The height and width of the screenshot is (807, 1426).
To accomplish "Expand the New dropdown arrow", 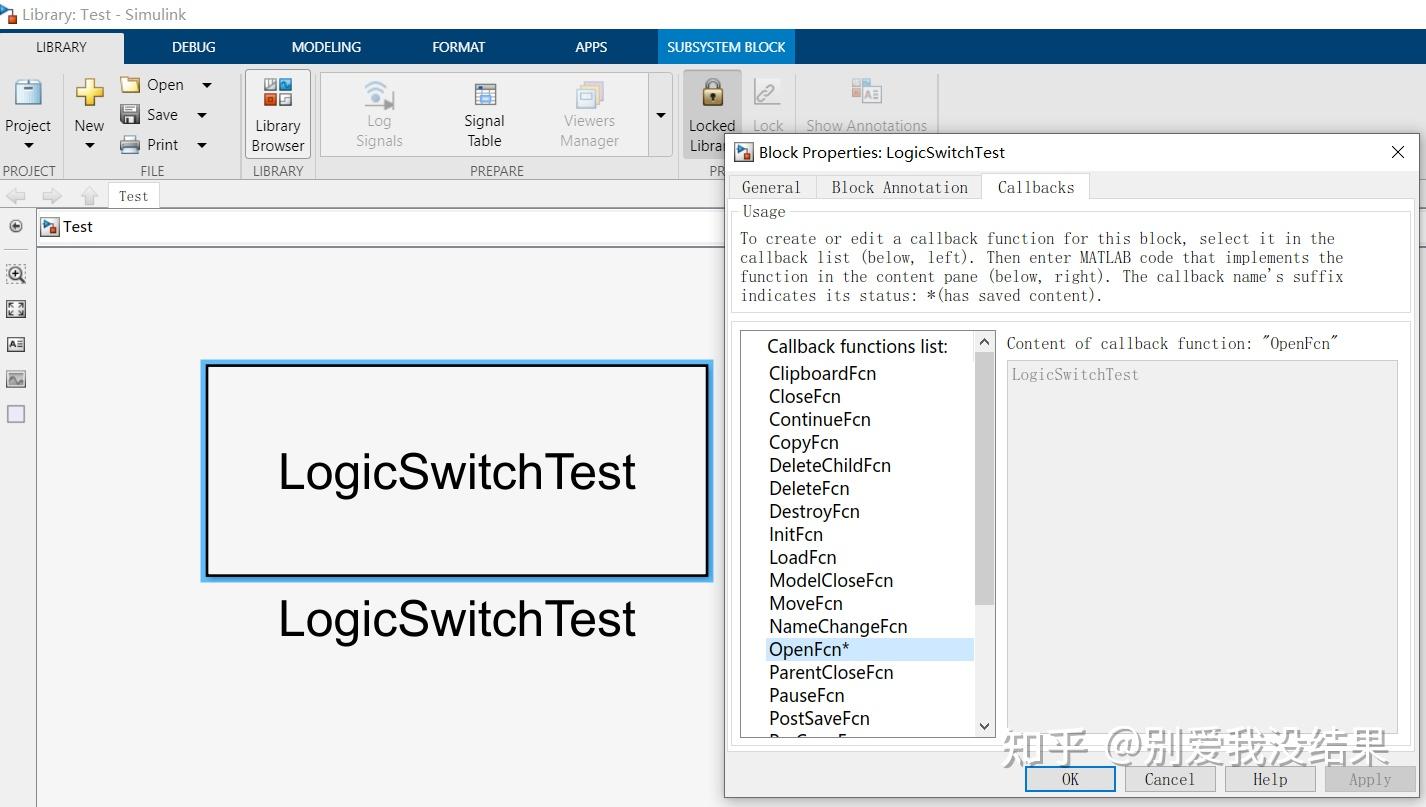I will tap(89, 146).
